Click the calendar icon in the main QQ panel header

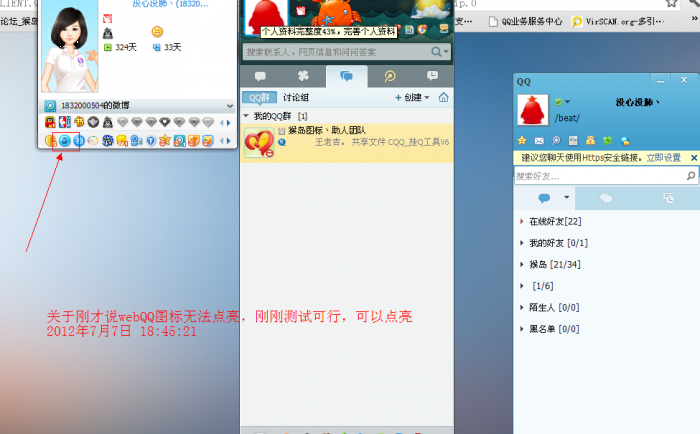pos(409,29)
